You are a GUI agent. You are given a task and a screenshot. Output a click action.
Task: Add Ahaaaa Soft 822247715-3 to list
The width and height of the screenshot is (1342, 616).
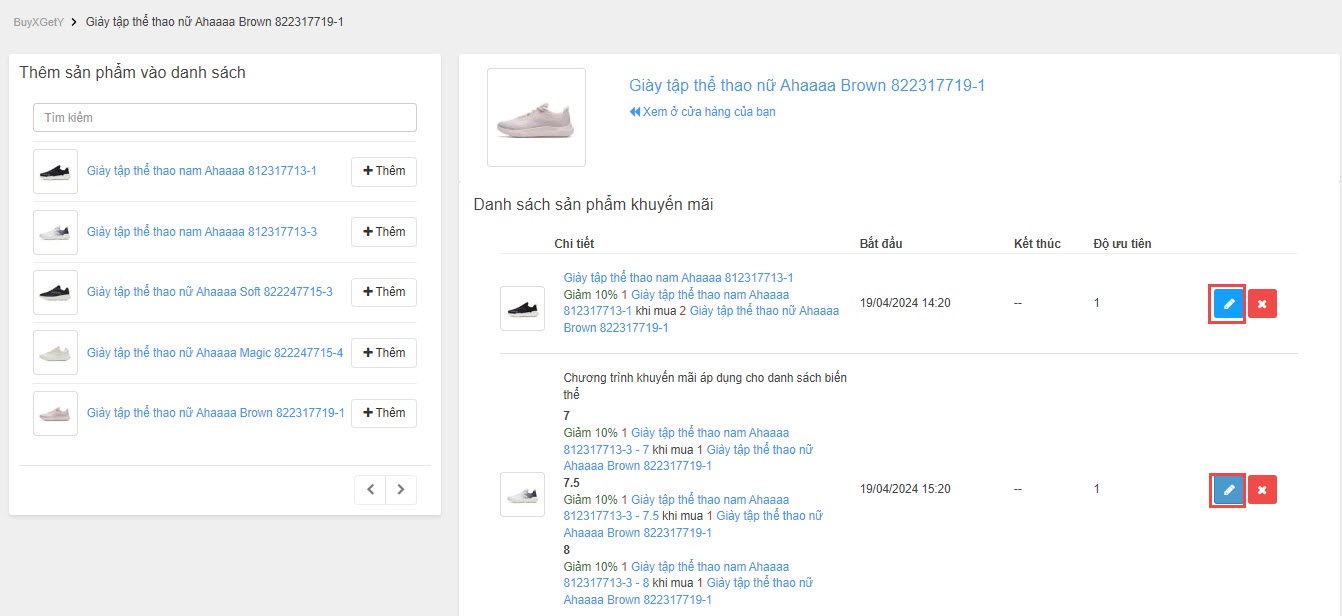pos(383,292)
